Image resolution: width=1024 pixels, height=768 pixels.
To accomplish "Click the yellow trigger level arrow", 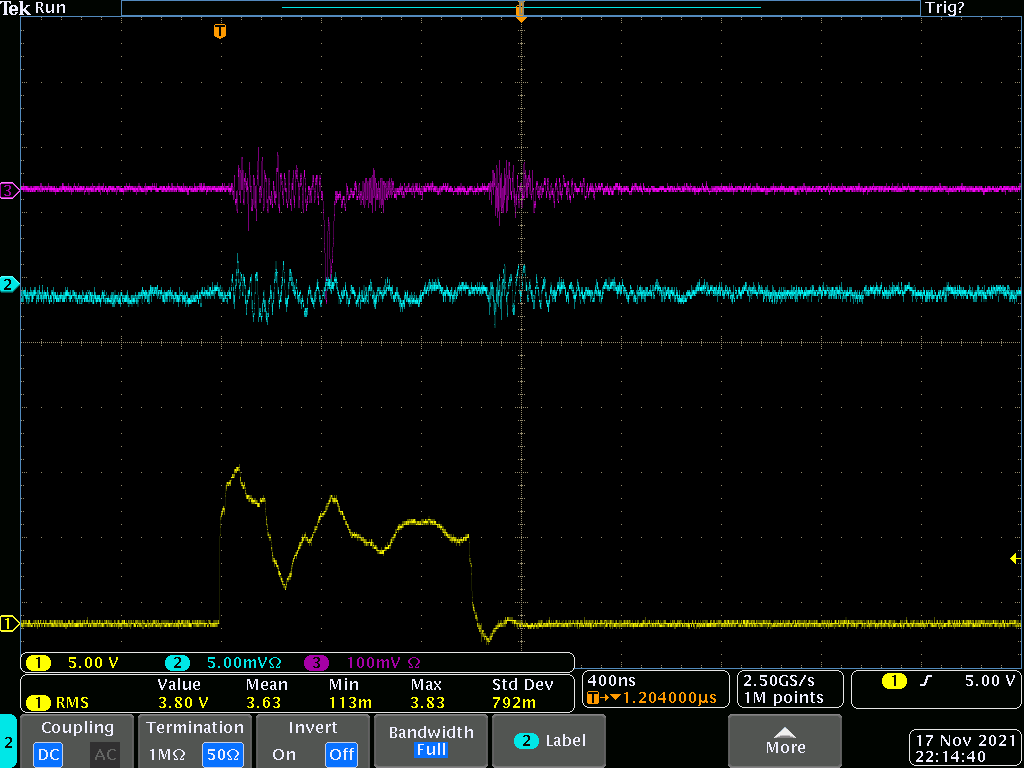I will coord(1015,559).
